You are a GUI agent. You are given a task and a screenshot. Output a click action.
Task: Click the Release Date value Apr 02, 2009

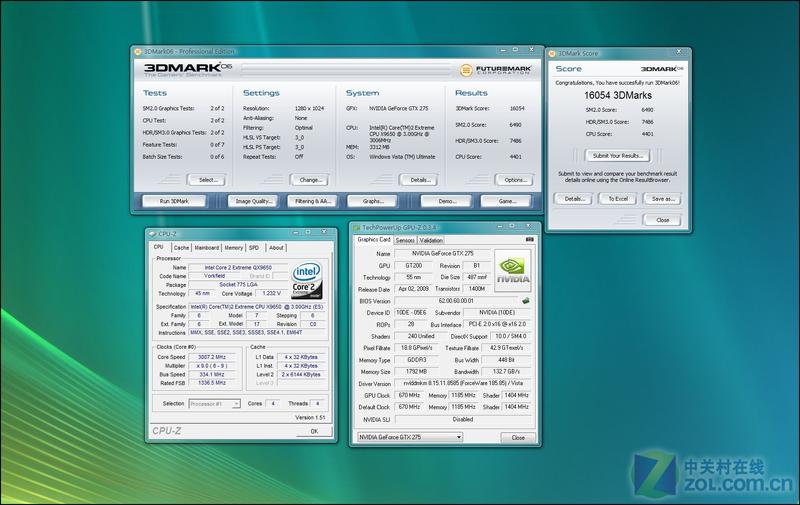pyautogui.click(x=414, y=289)
